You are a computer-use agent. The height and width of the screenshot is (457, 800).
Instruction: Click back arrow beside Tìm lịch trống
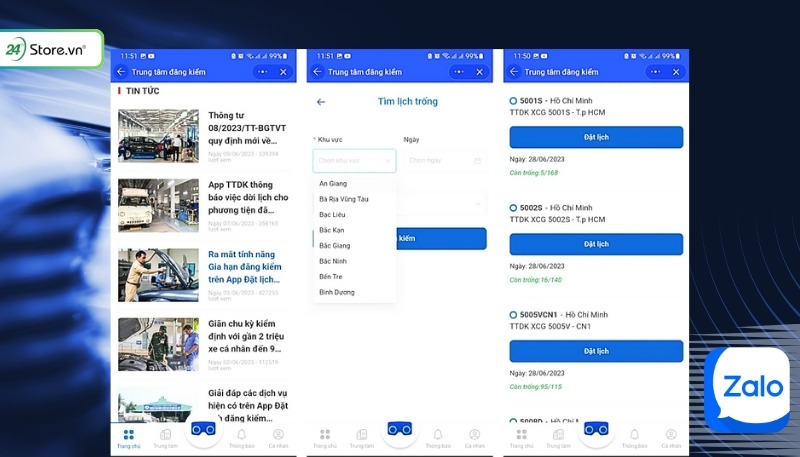(x=321, y=102)
